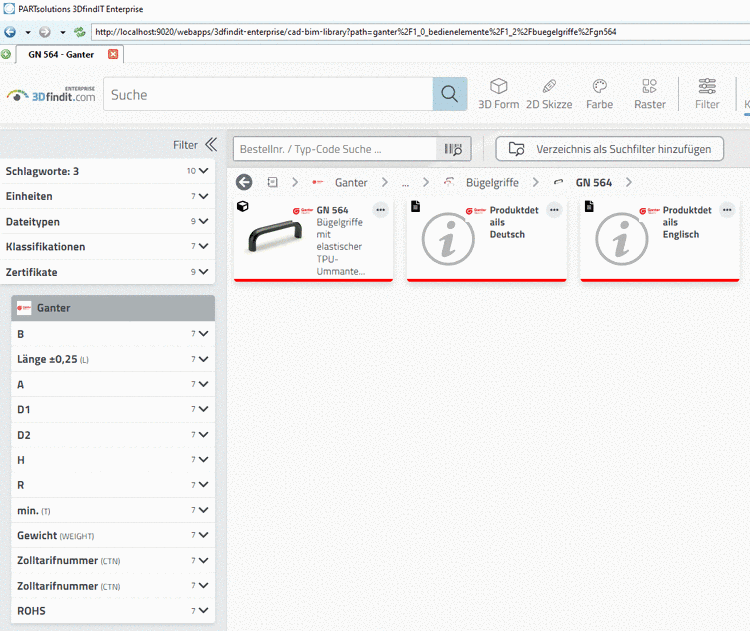Open Ganter in breadcrumb path
750x631 pixels.
pyautogui.click(x=351, y=182)
